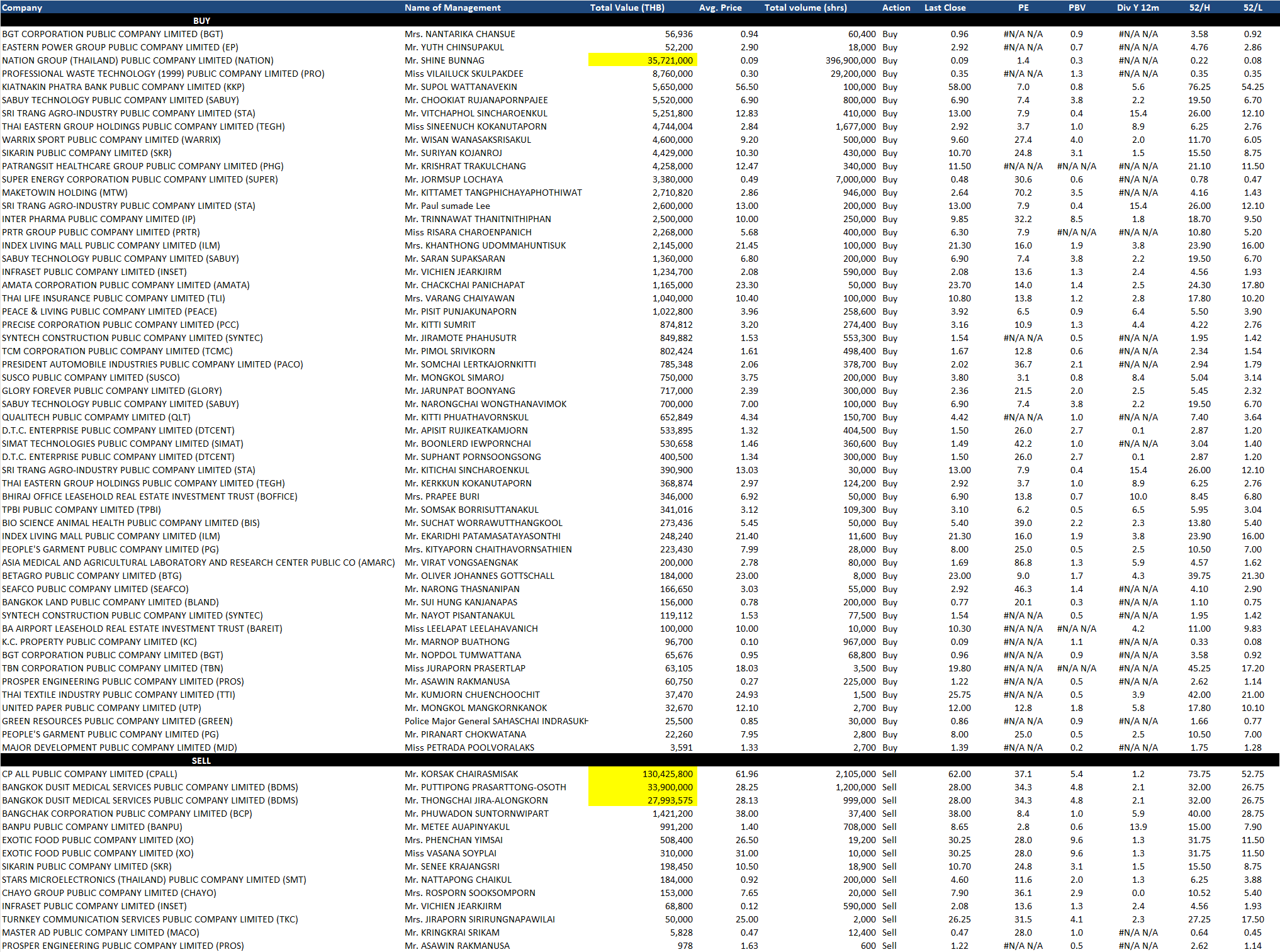Click yellow highlighted cell 35,721,000
Viewport: 1280px width, 952px height.
(643, 60)
